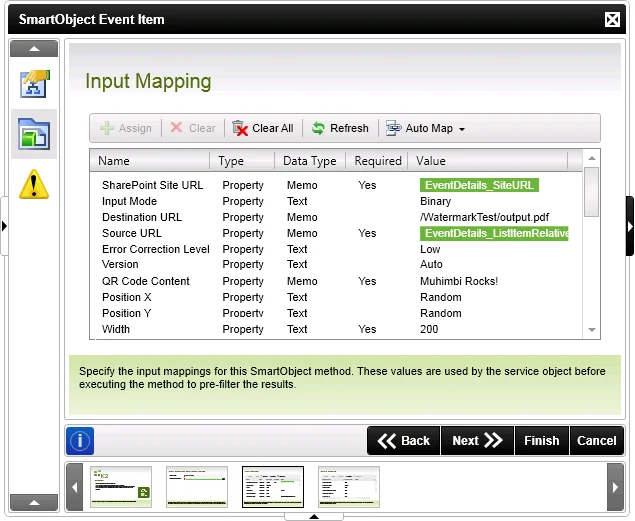
Task: Expand the left-side panel arrow
Action: coord(5,226)
